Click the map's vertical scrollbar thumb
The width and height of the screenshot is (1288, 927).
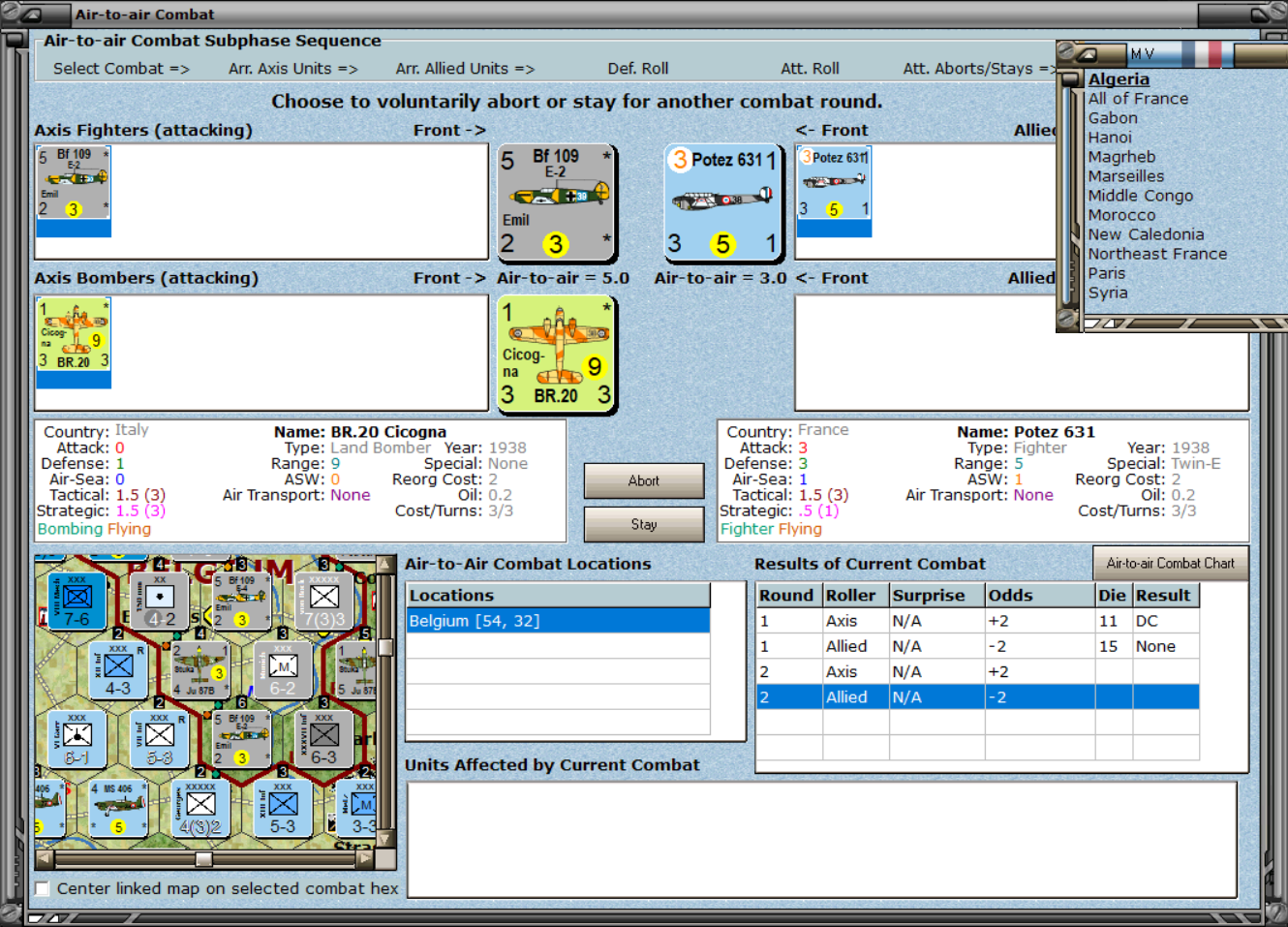(x=385, y=647)
